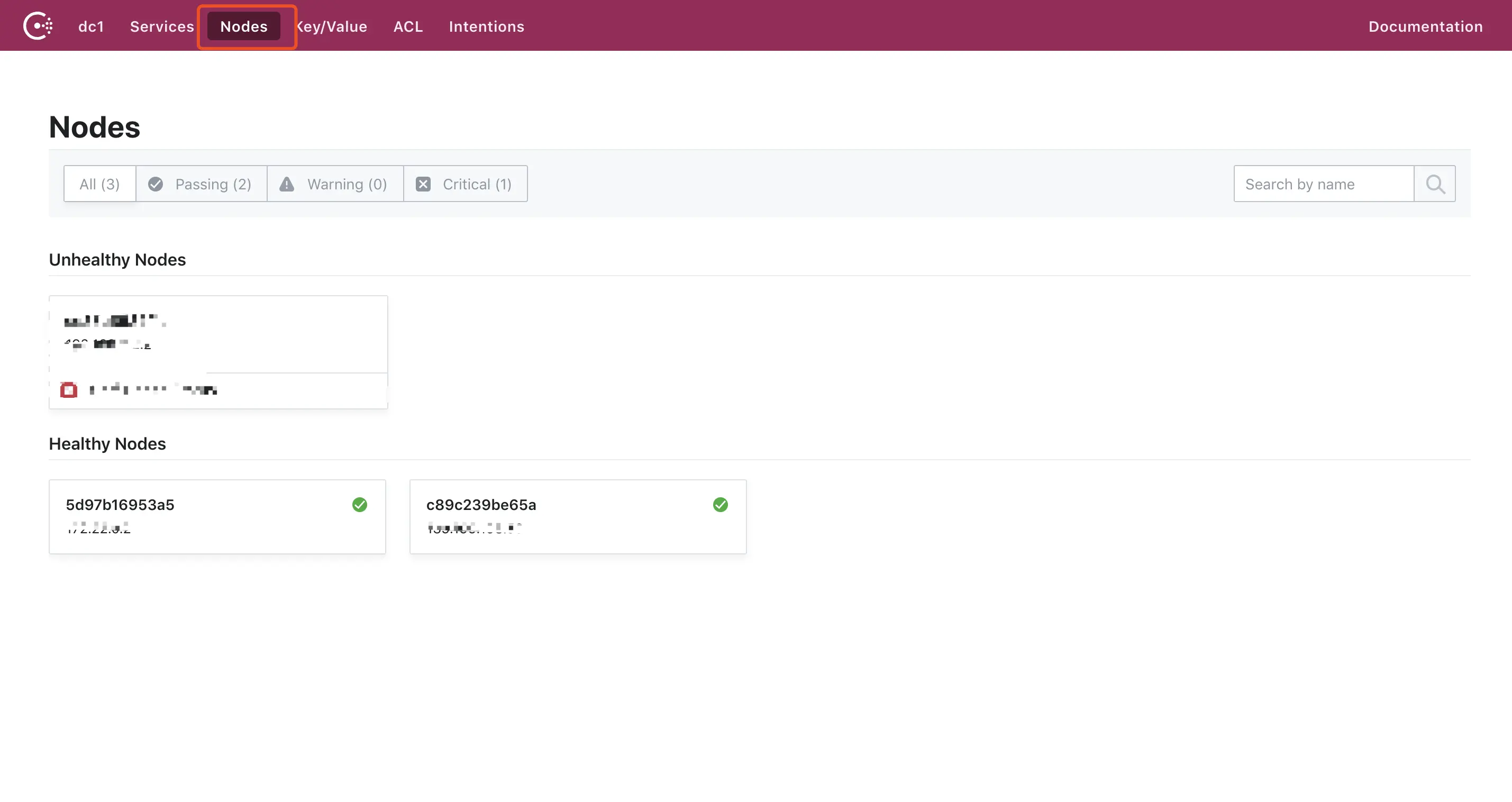Click green check on 5d97b16953a5 node
This screenshot has width=1512, height=802.
coord(360,505)
